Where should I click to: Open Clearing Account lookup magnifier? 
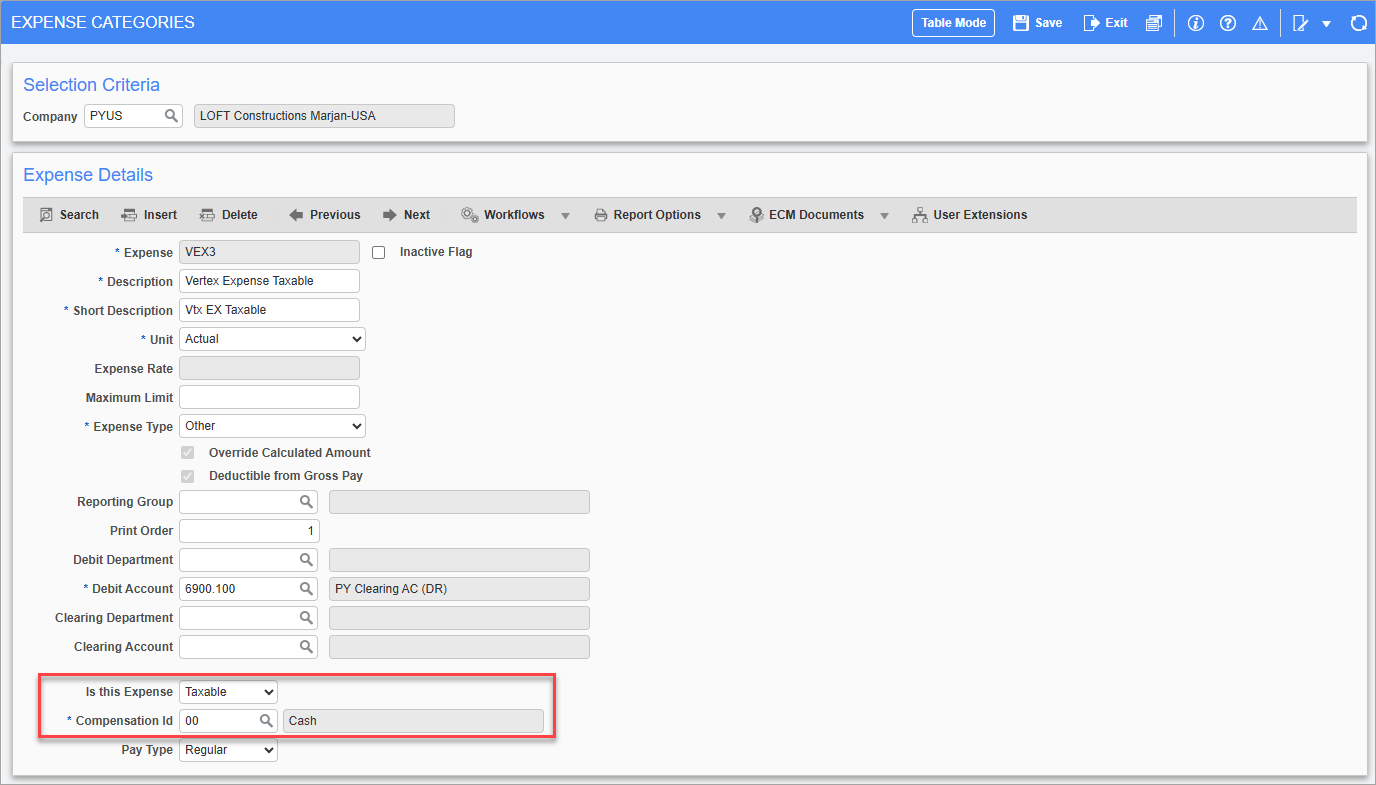307,647
